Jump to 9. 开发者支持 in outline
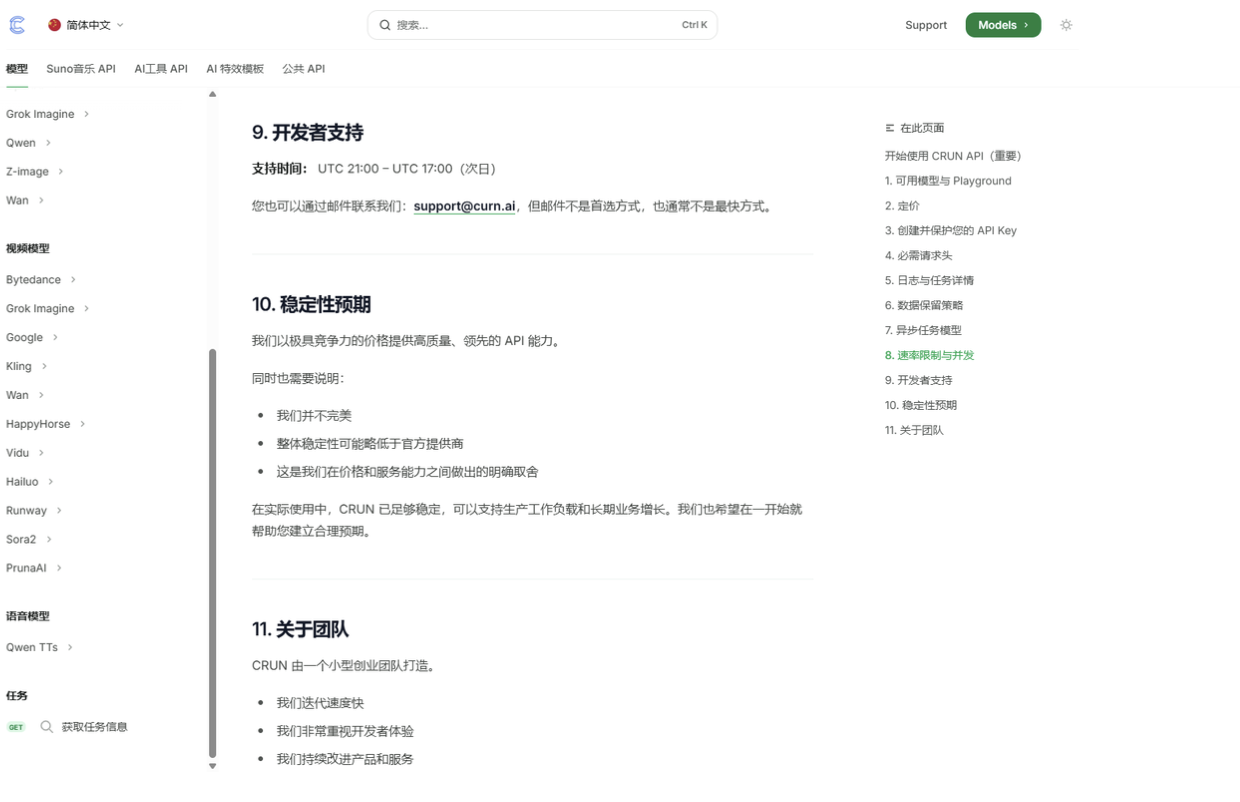Screen dimensions: 1240x802 918,381
